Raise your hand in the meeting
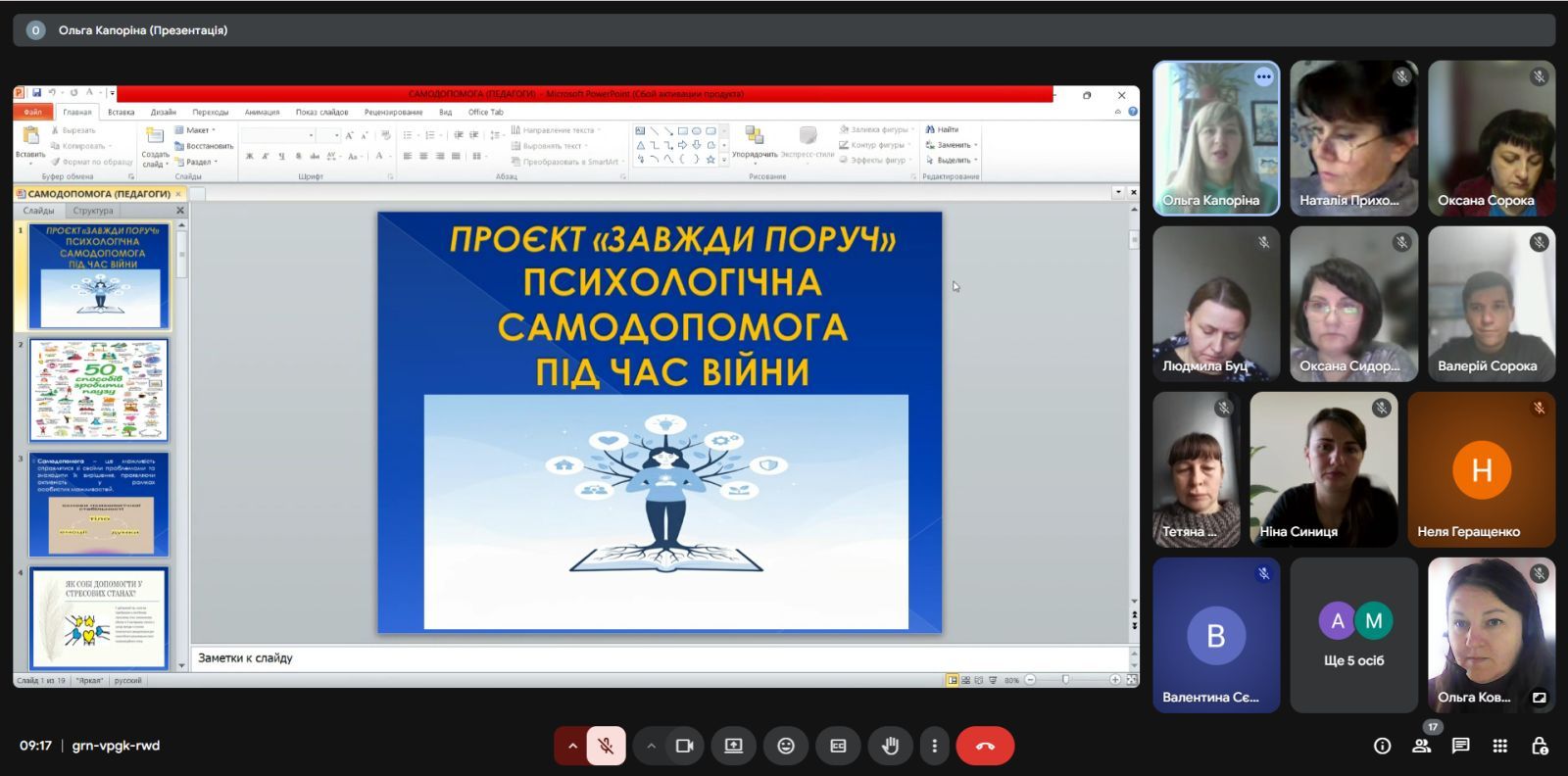 (890, 746)
